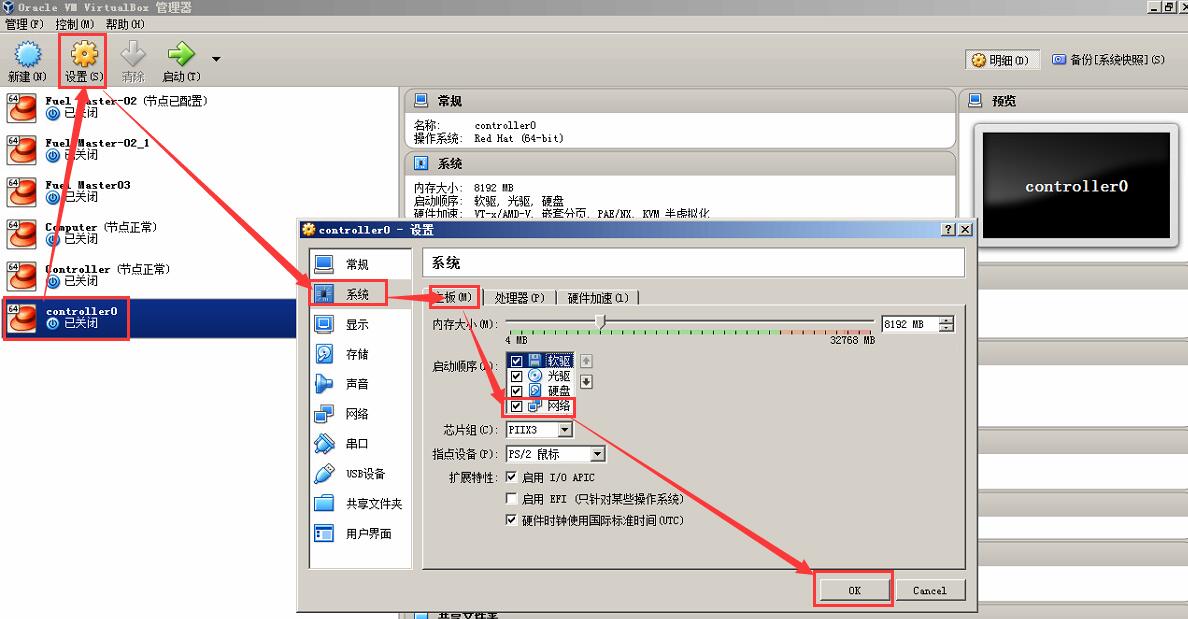Switch to the 硬件加速 (Acceleration) tab
The height and width of the screenshot is (619, 1188).
pos(598,298)
